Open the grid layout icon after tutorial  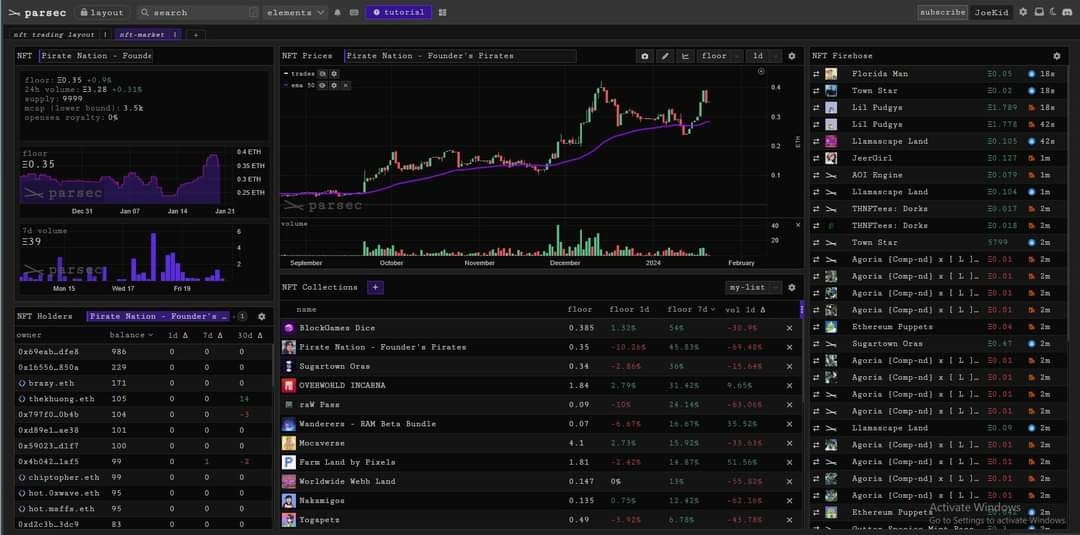(x=442, y=12)
